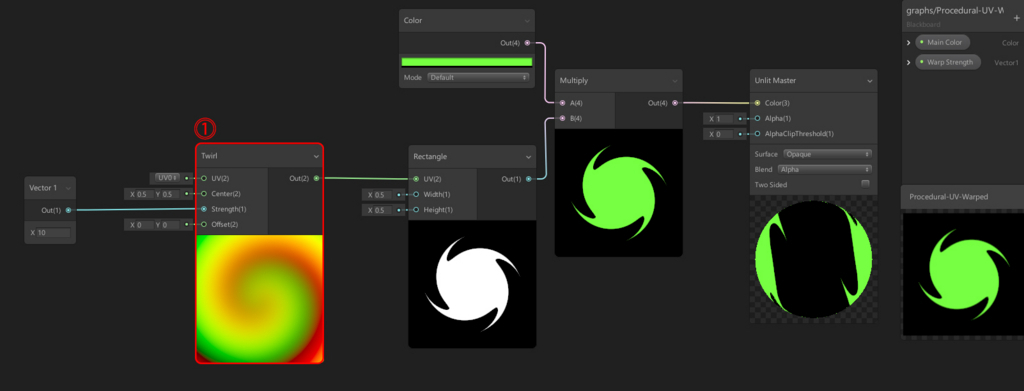The width and height of the screenshot is (1024, 391).
Task: Expand the Main Color property arrow
Action: pos(908,43)
